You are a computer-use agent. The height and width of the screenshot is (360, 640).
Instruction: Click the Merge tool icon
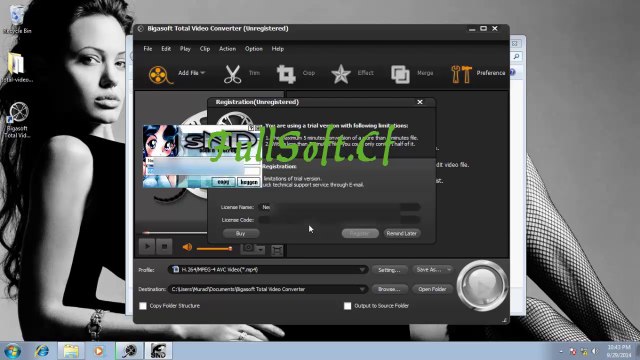[400, 74]
